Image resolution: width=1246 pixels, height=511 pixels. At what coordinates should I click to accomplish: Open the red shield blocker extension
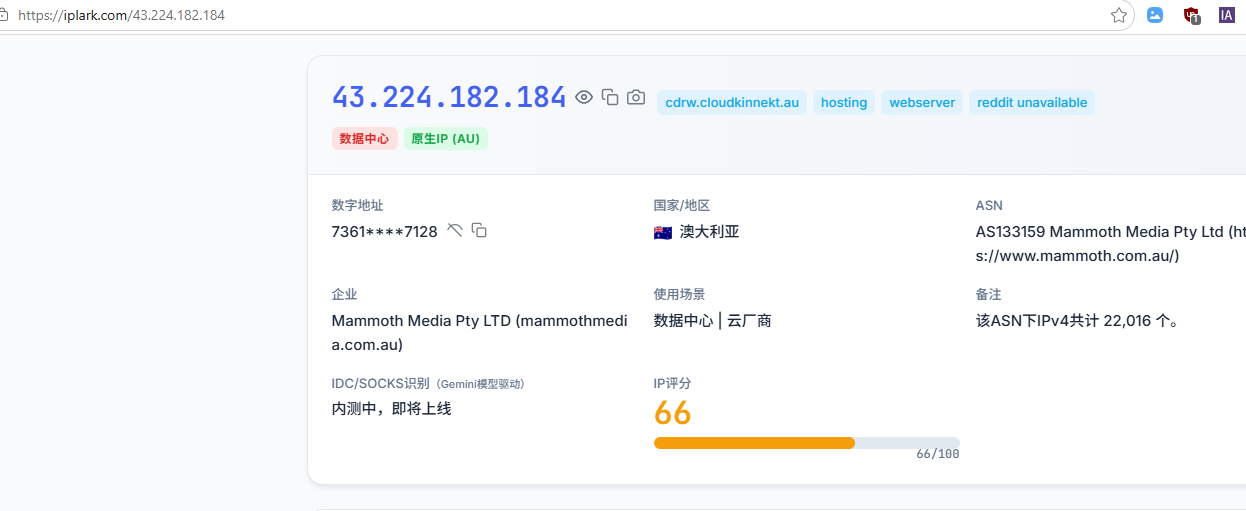pyautogui.click(x=1191, y=15)
